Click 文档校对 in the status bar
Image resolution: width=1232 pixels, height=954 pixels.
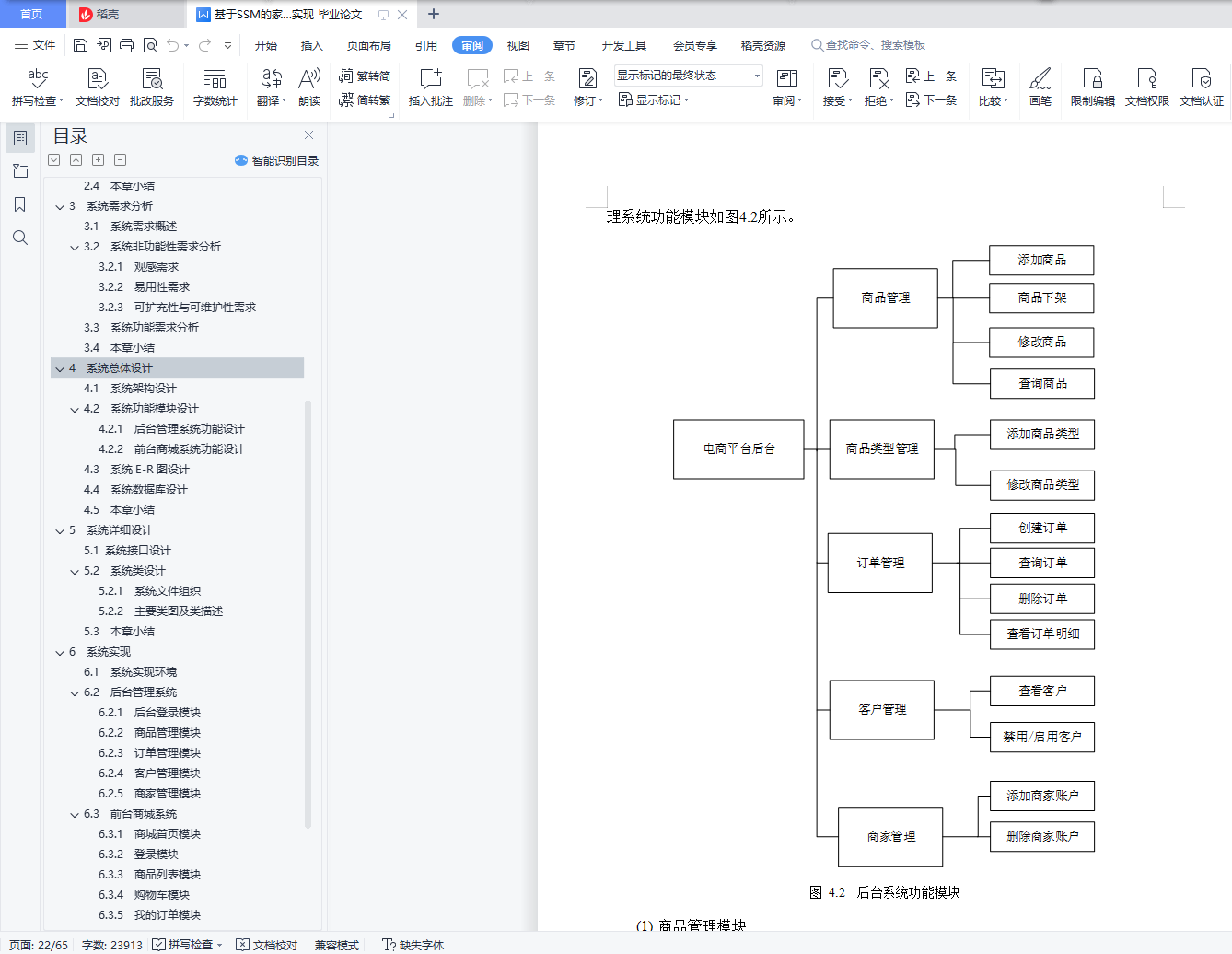tap(267, 945)
